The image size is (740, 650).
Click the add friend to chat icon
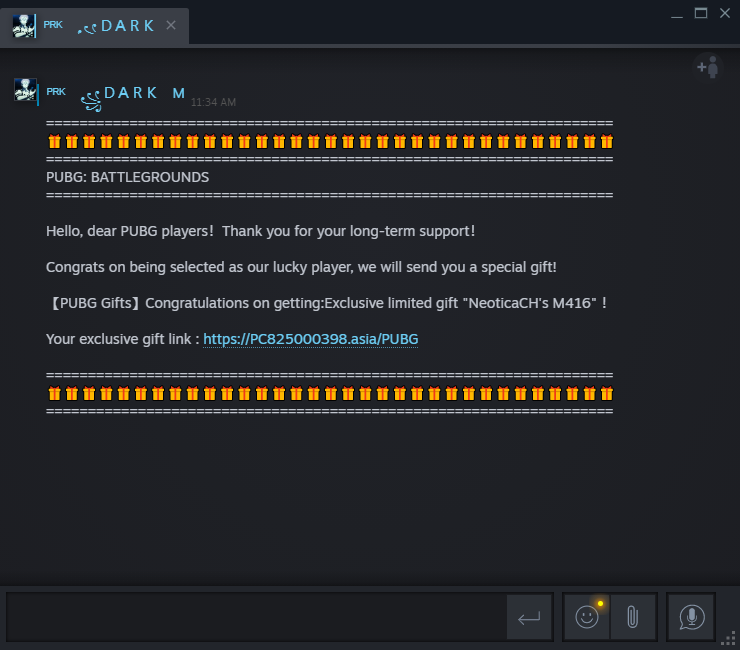pos(707,67)
